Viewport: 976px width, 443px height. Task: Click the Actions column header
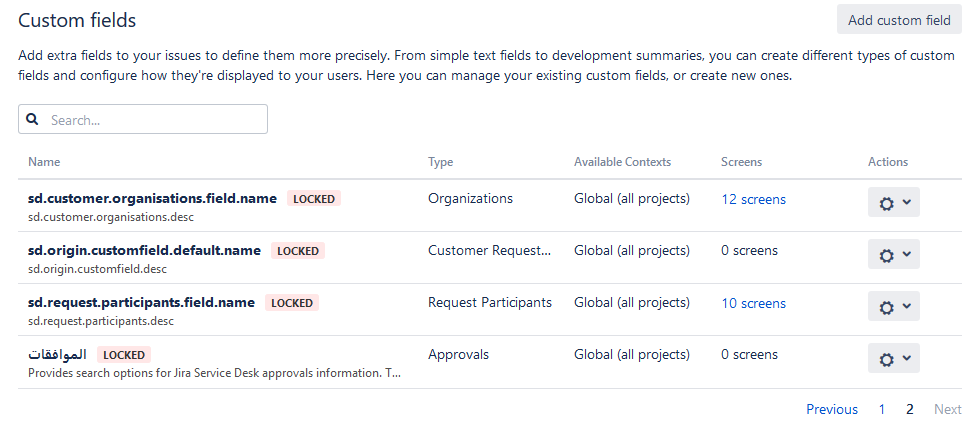click(888, 162)
